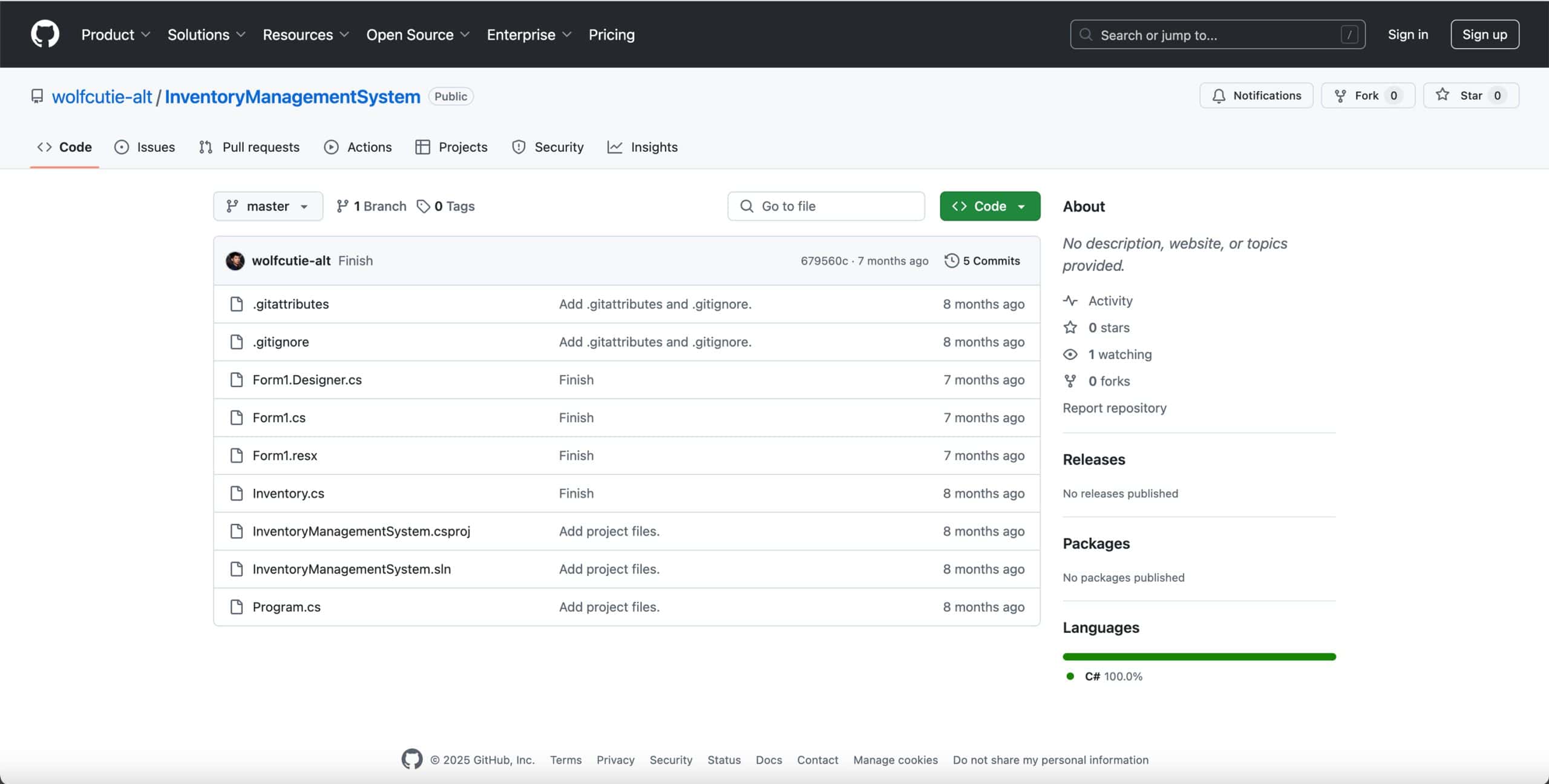Open the Inventory.cs file name
The height and width of the screenshot is (784, 1549).
289,493
